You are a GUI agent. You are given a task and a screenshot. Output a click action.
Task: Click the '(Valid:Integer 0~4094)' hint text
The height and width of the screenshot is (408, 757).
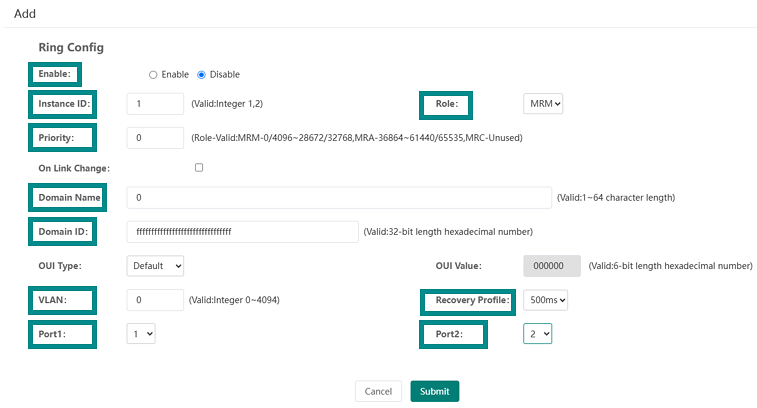[234, 300]
